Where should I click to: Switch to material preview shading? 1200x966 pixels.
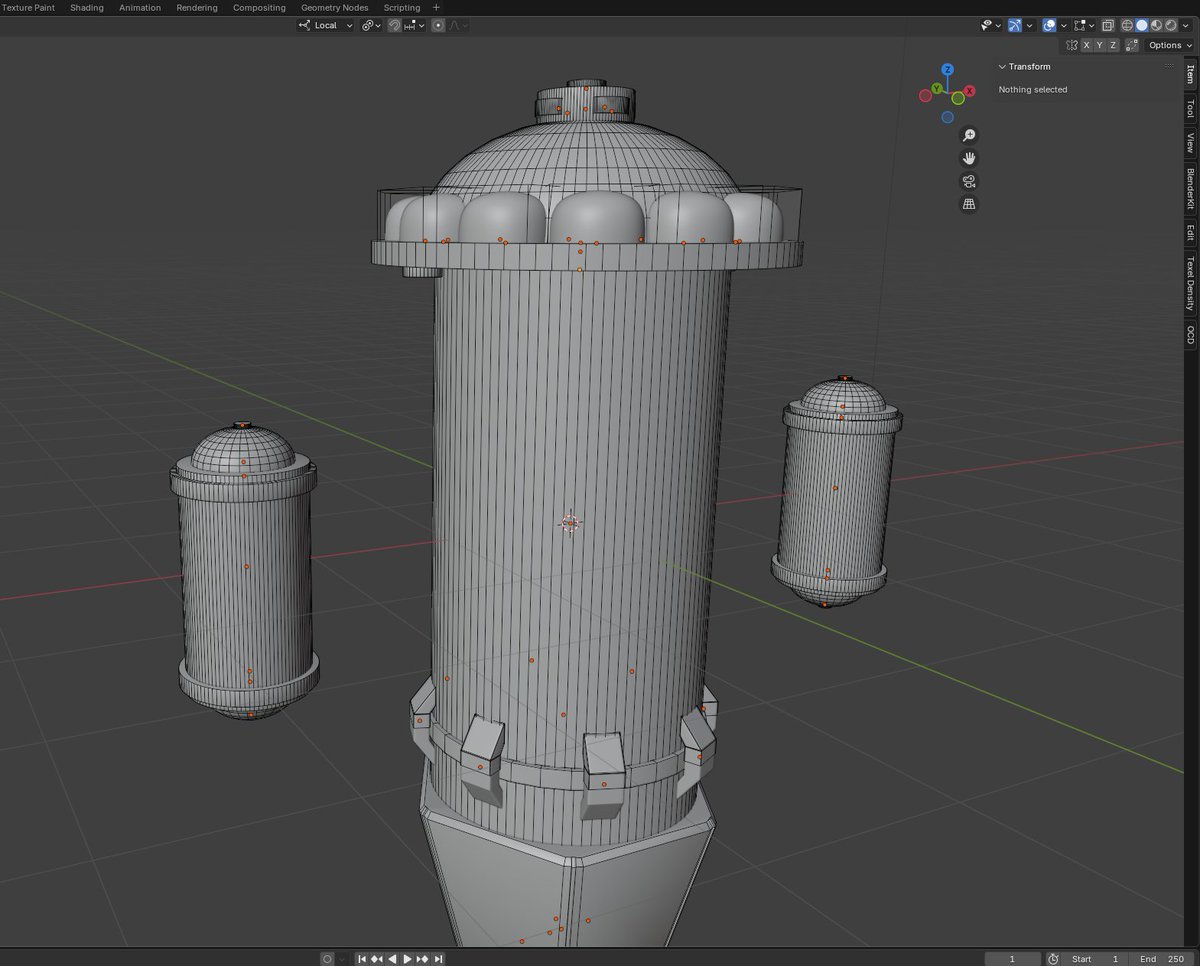[x=1156, y=25]
